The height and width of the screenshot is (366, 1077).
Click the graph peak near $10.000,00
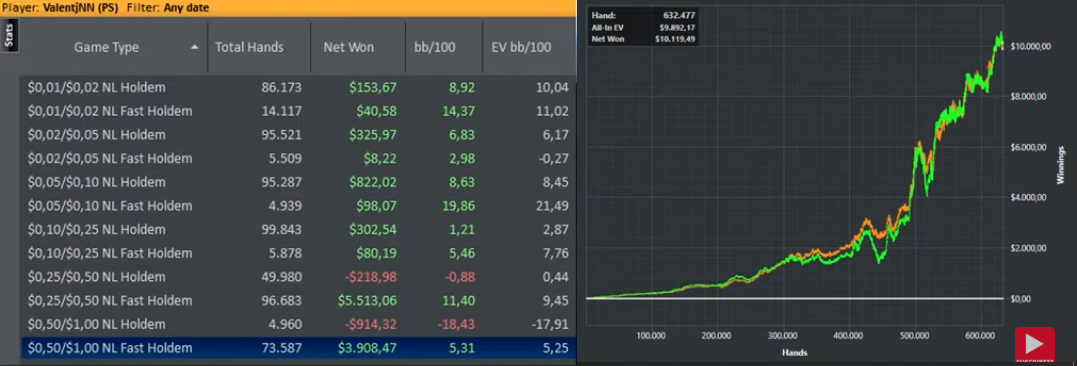[999, 38]
